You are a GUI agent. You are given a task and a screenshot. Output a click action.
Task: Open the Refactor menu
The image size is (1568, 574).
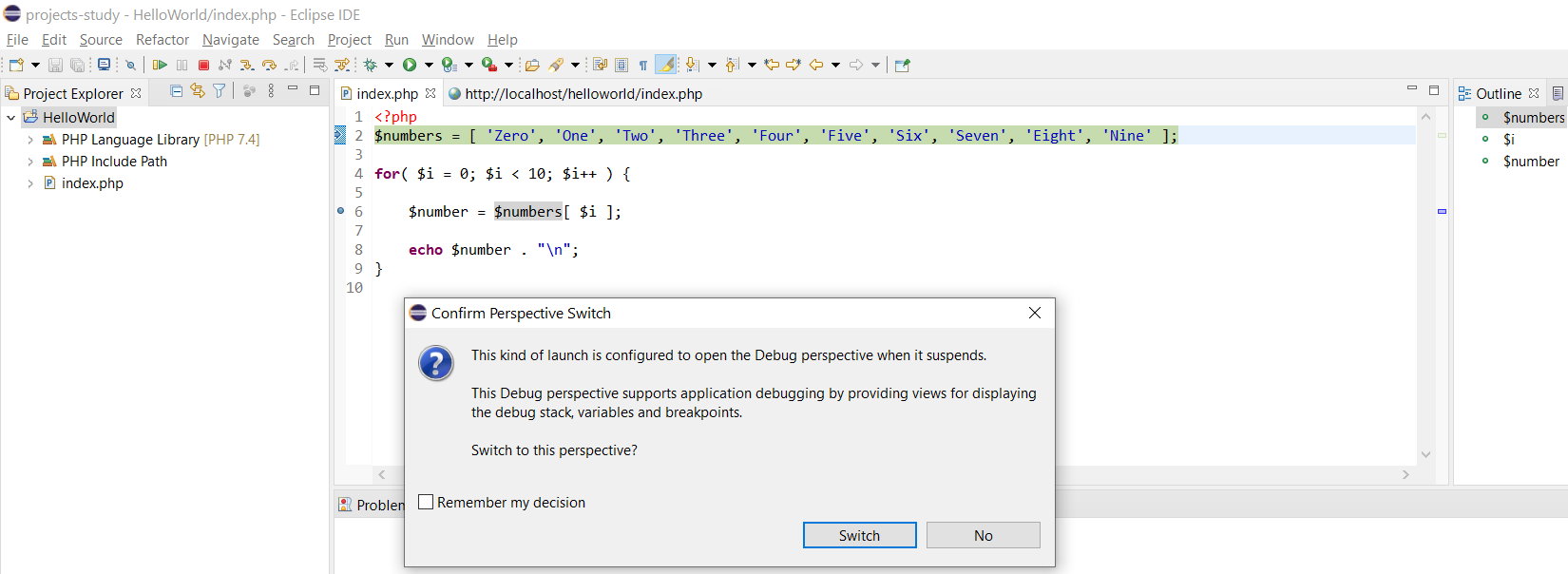coord(163,39)
